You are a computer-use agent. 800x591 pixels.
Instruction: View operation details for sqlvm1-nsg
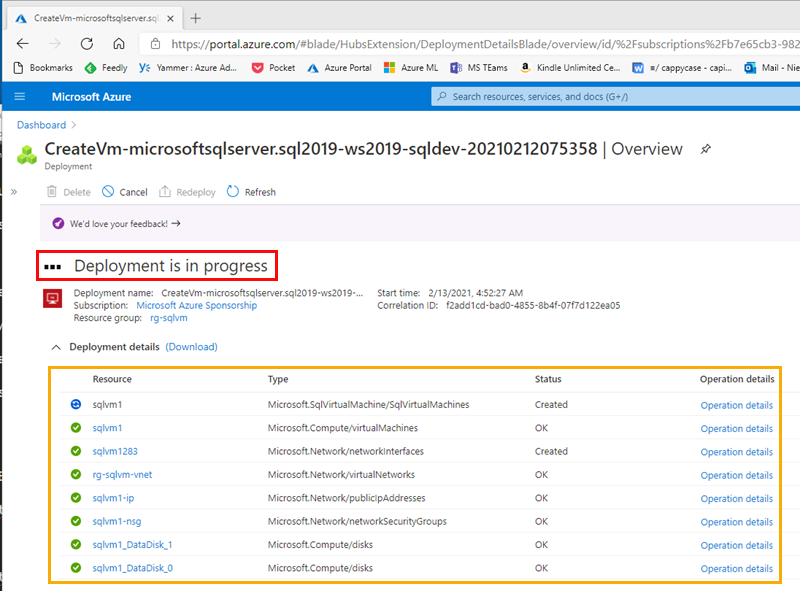click(737, 522)
